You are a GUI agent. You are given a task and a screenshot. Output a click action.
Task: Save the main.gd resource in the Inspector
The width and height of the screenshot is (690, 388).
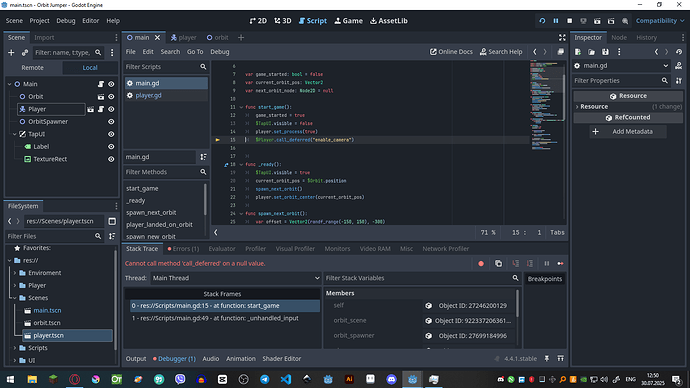605,52
